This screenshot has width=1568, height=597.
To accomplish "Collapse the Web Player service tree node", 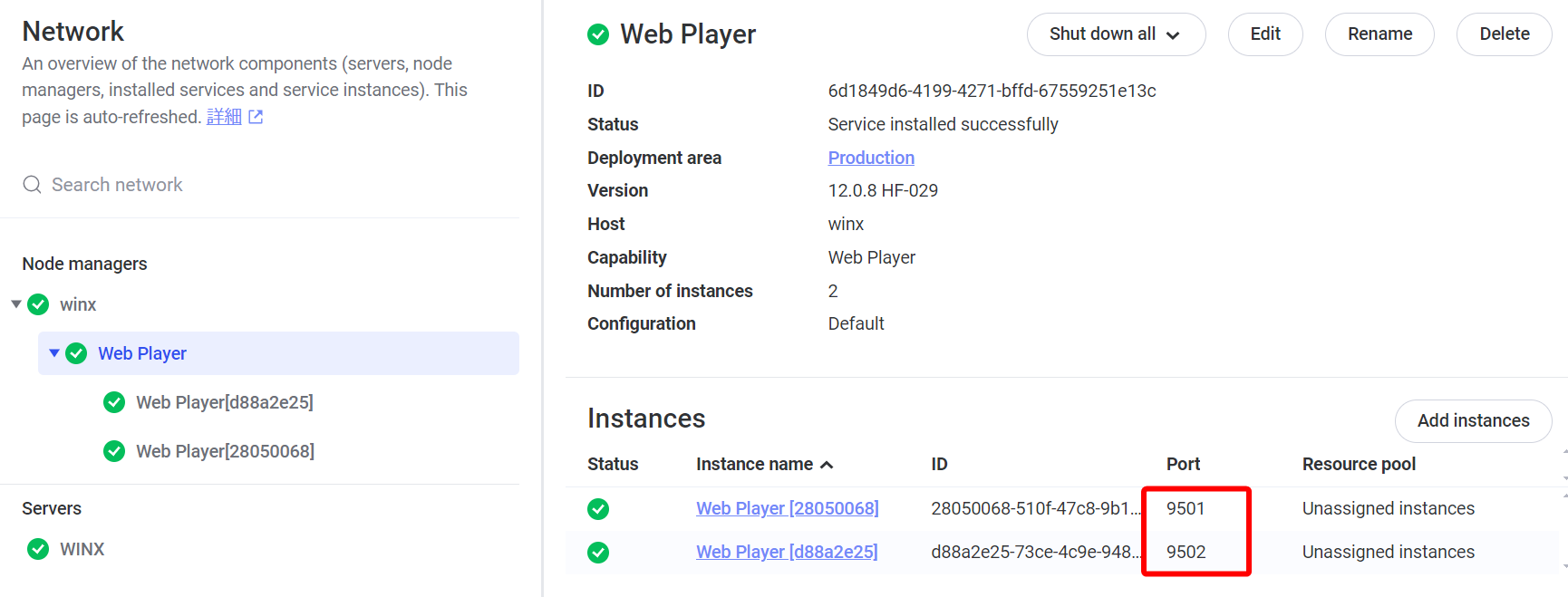I will (54, 352).
